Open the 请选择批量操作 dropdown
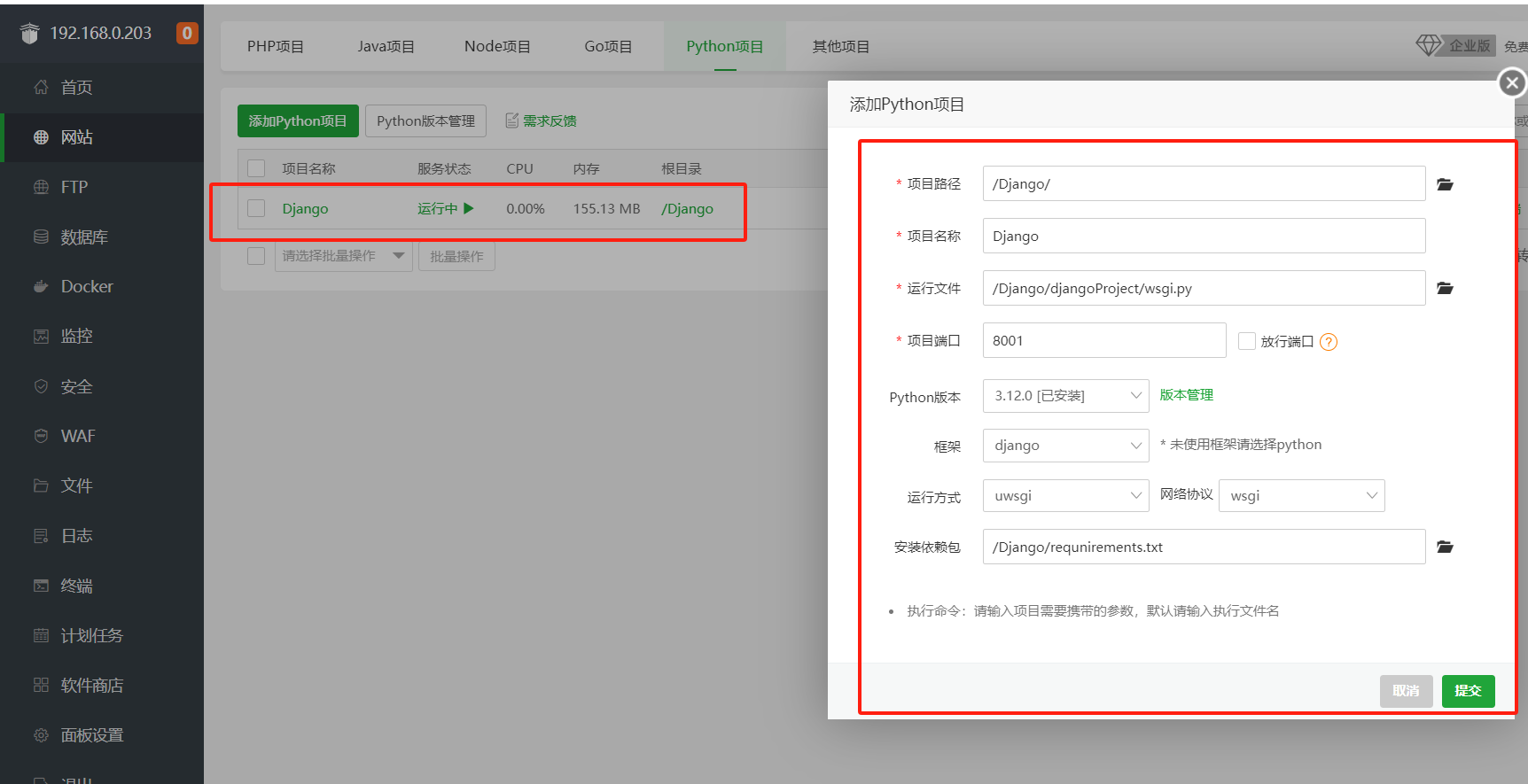Image resolution: width=1528 pixels, height=784 pixels. pyautogui.click(x=343, y=256)
